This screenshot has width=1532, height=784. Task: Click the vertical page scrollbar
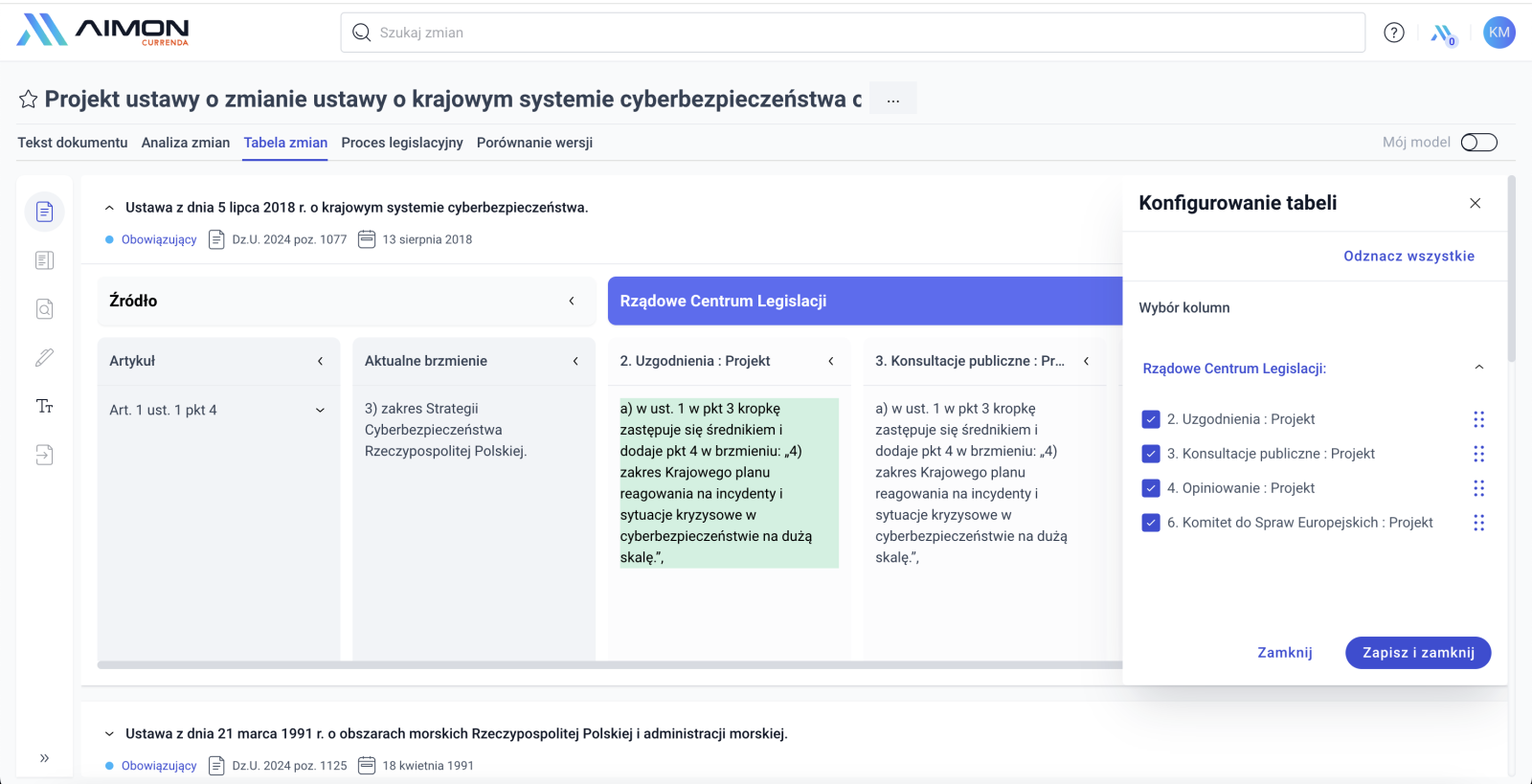click(x=1512, y=268)
